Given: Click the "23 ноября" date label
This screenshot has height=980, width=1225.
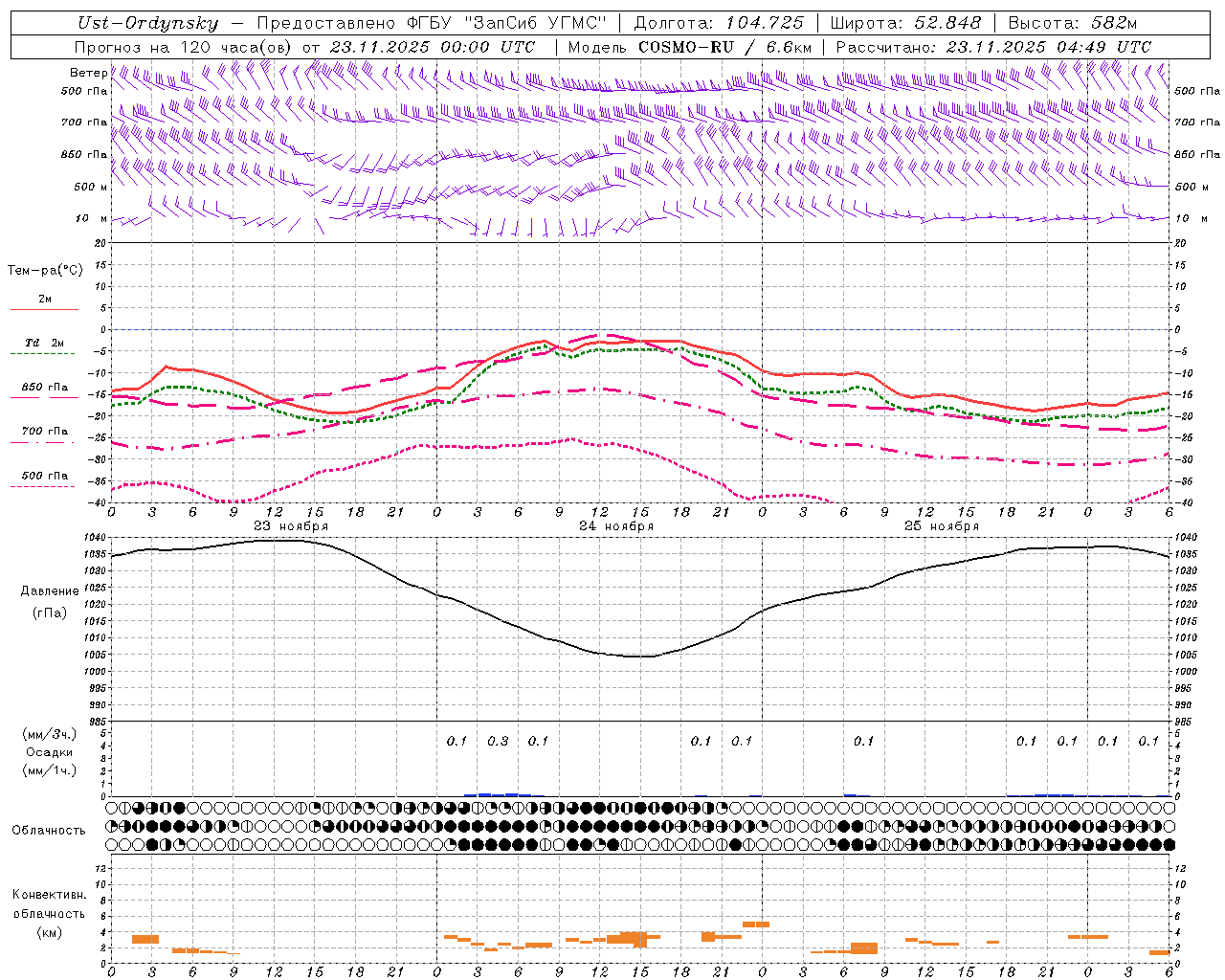Looking at the screenshot, I should pyautogui.click(x=291, y=526).
